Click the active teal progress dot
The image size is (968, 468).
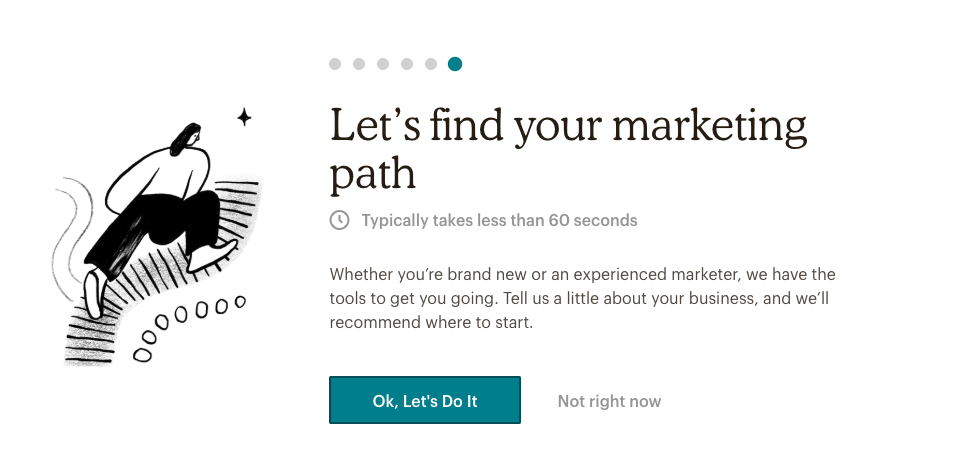pyautogui.click(x=455, y=64)
